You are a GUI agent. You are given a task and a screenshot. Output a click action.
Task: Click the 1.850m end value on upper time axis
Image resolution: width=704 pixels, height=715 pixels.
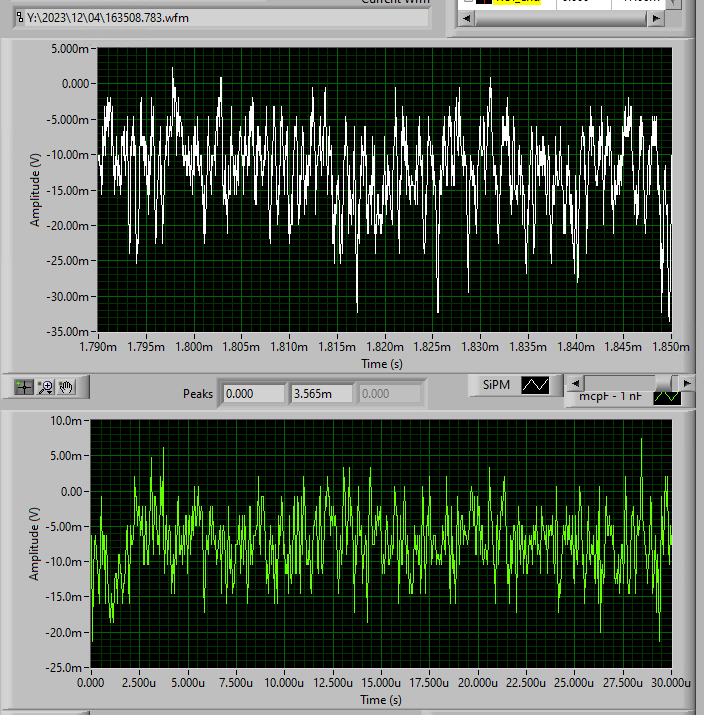pos(669,346)
